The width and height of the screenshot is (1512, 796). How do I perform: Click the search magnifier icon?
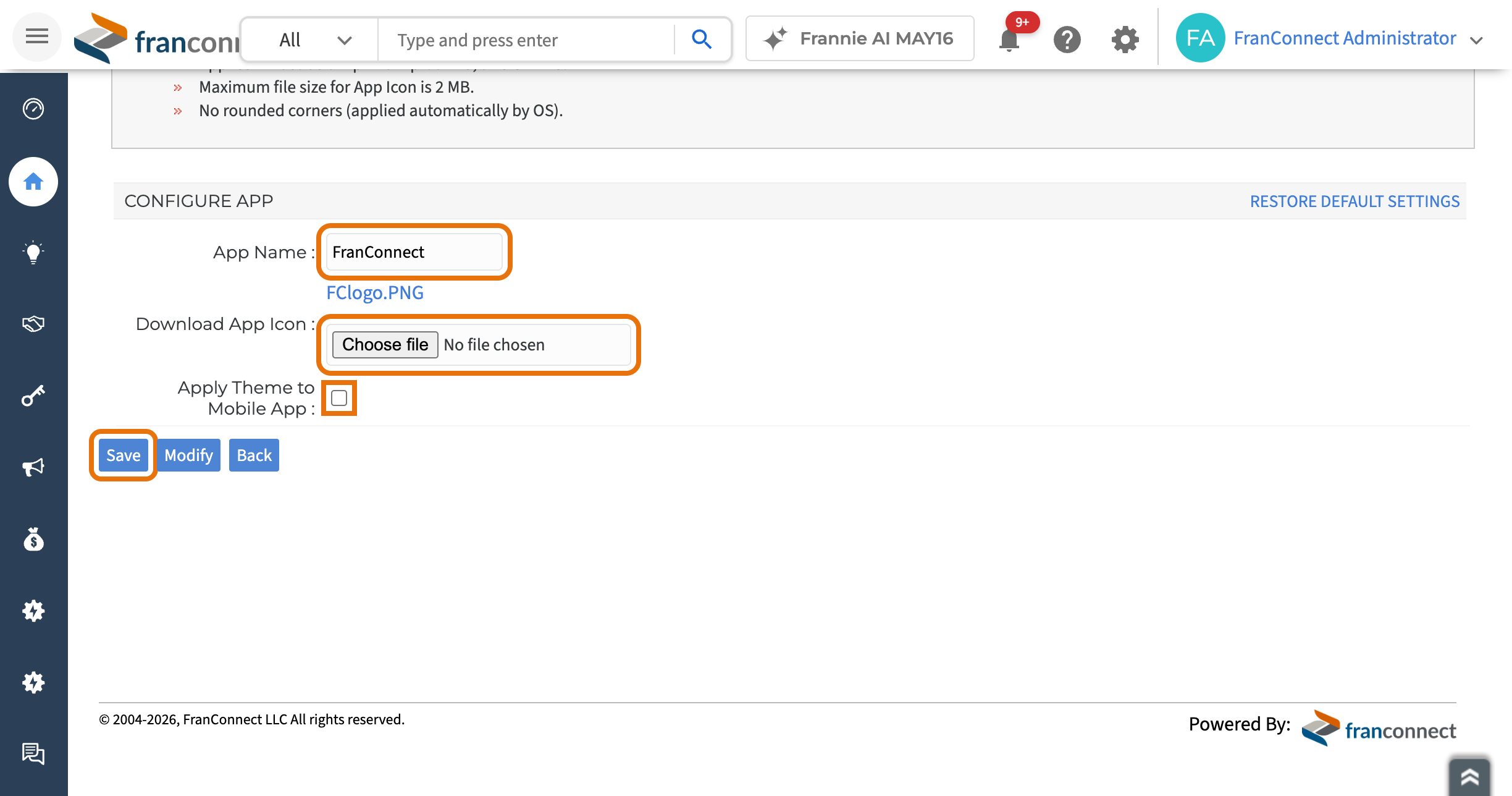[702, 40]
